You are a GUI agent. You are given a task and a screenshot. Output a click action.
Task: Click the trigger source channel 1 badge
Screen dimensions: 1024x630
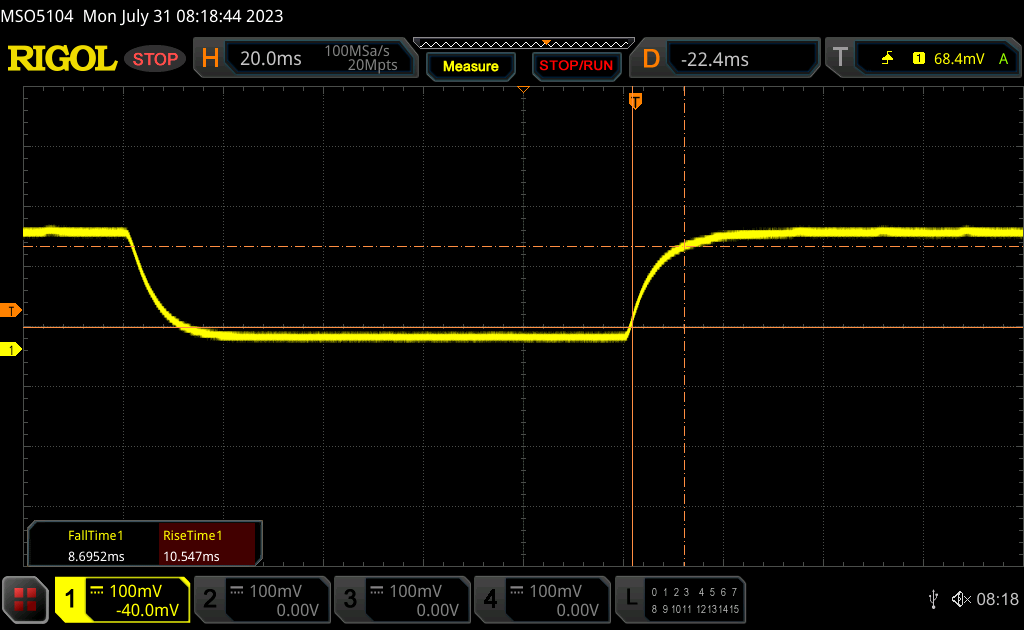tap(919, 59)
